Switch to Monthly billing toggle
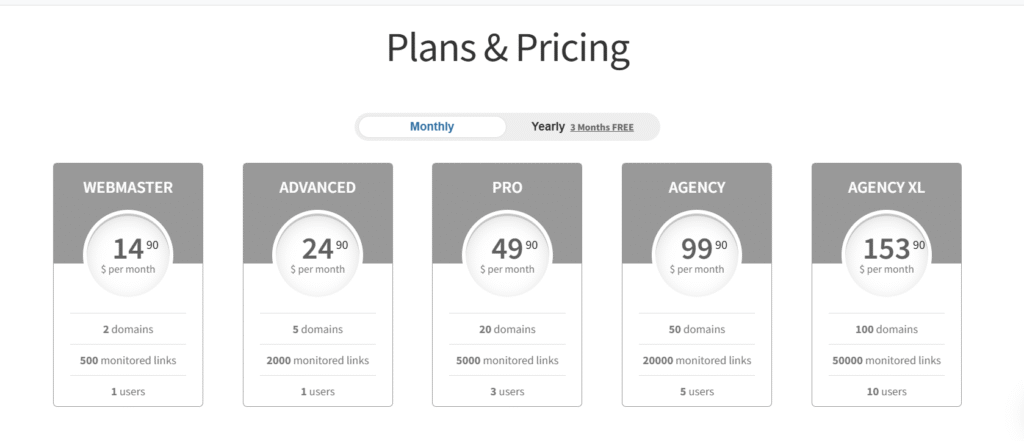 tap(432, 127)
